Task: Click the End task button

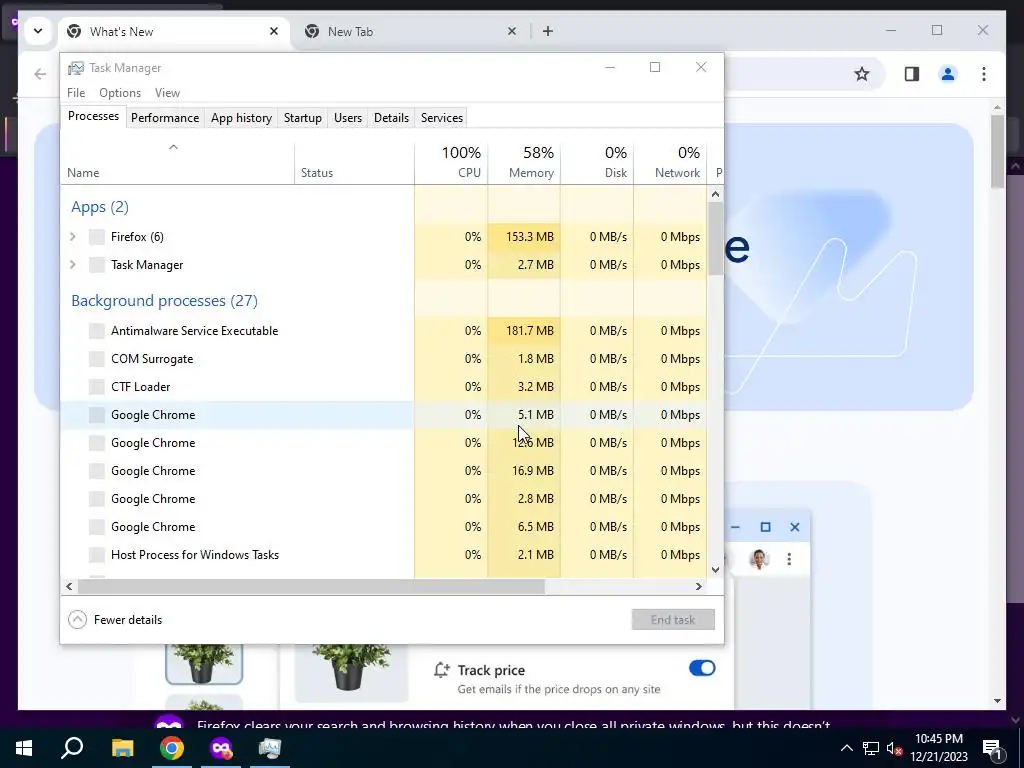Action: click(x=673, y=620)
